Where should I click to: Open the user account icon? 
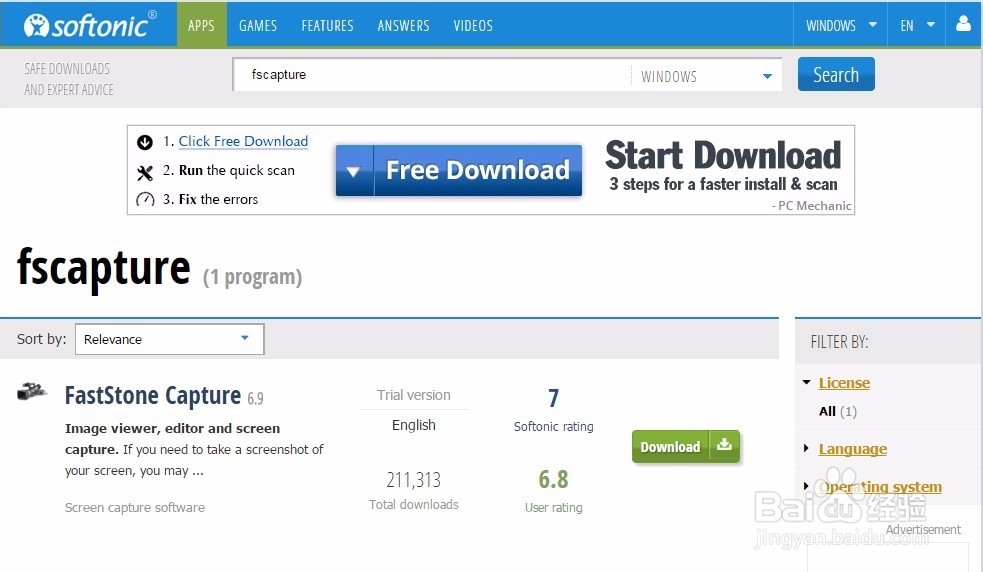point(963,24)
